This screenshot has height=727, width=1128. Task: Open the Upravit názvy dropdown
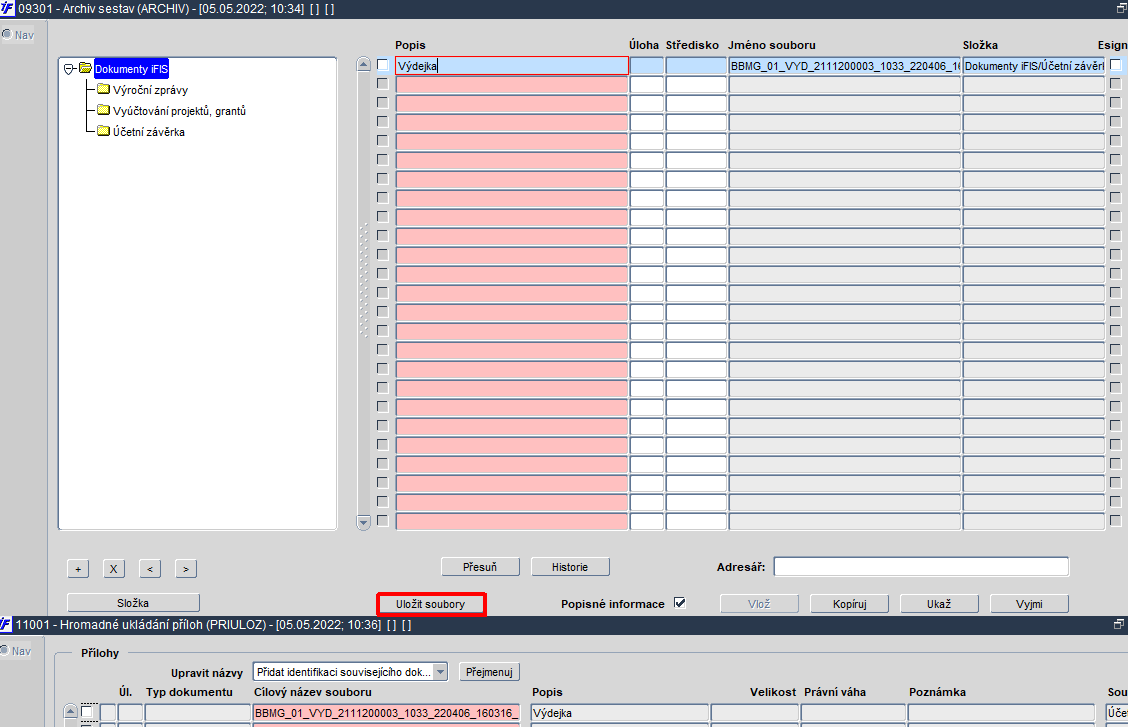[x=440, y=672]
